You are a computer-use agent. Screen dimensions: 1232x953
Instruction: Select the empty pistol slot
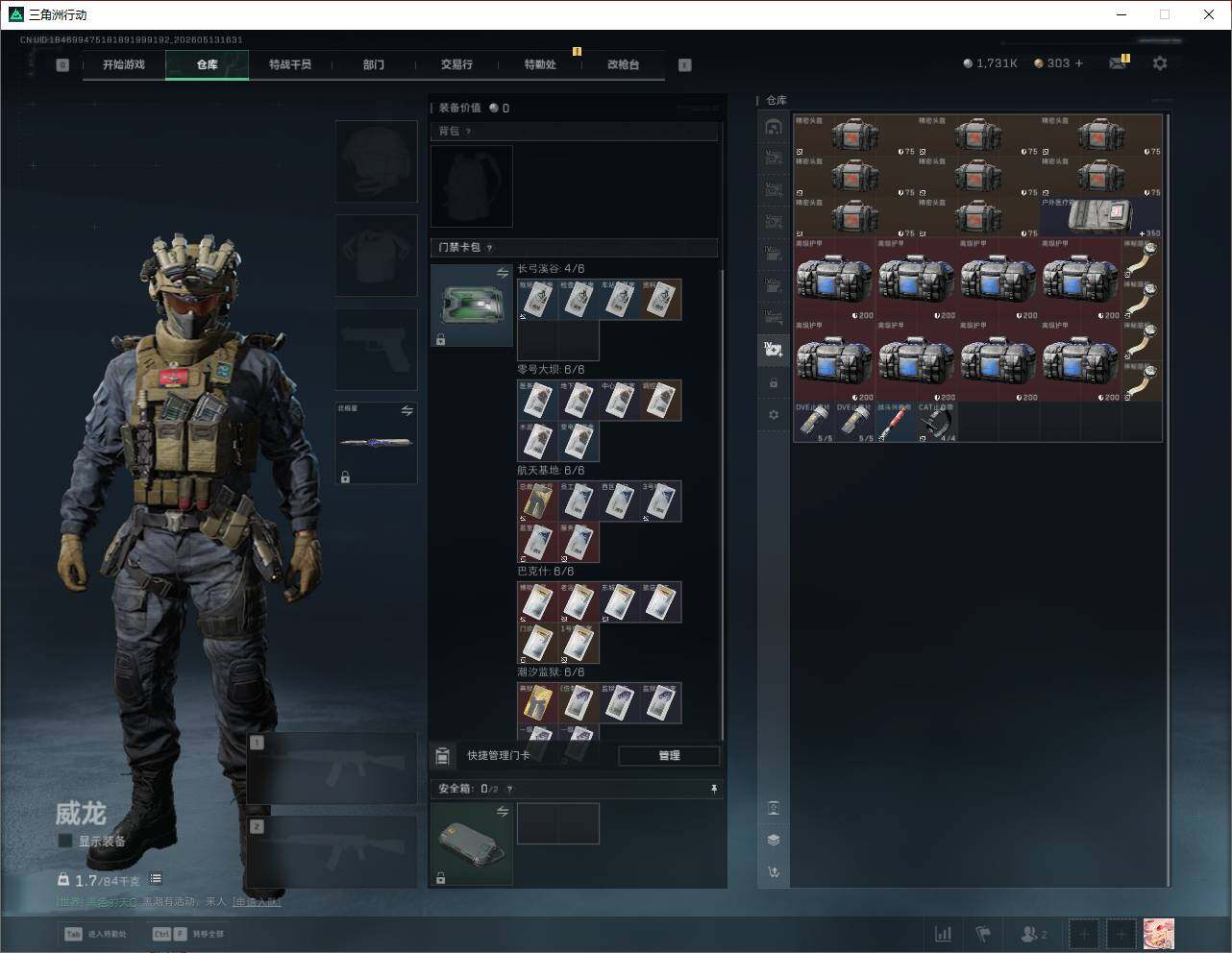[x=377, y=350]
